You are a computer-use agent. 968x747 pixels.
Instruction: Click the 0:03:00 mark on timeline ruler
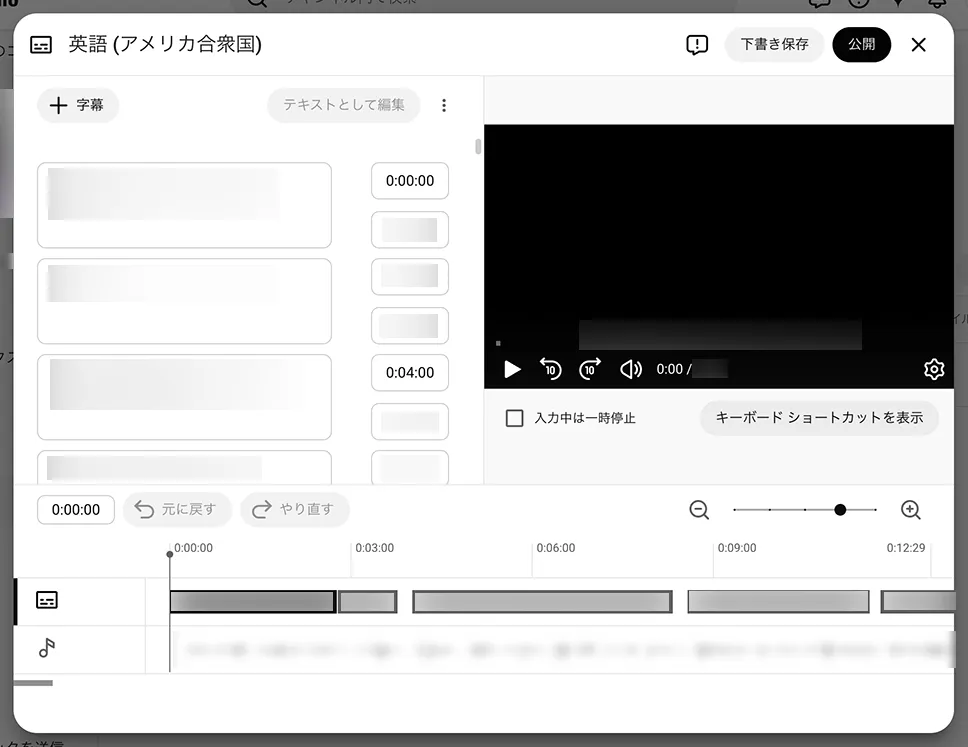tap(375, 548)
